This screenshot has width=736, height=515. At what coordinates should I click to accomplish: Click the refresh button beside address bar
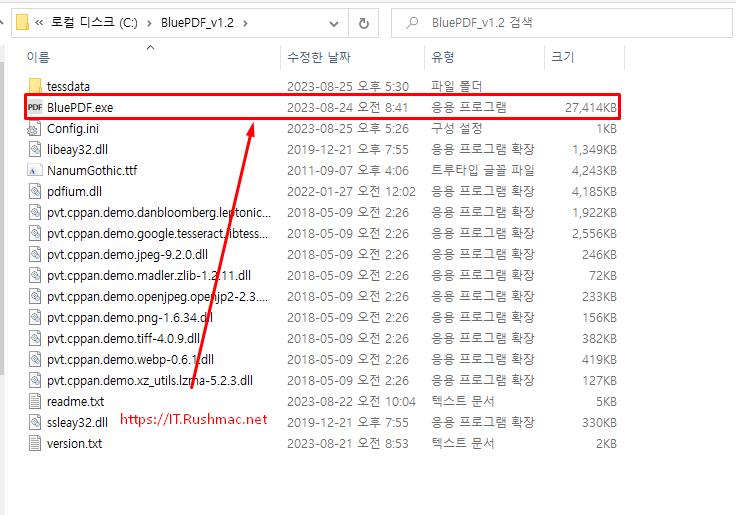[364, 23]
